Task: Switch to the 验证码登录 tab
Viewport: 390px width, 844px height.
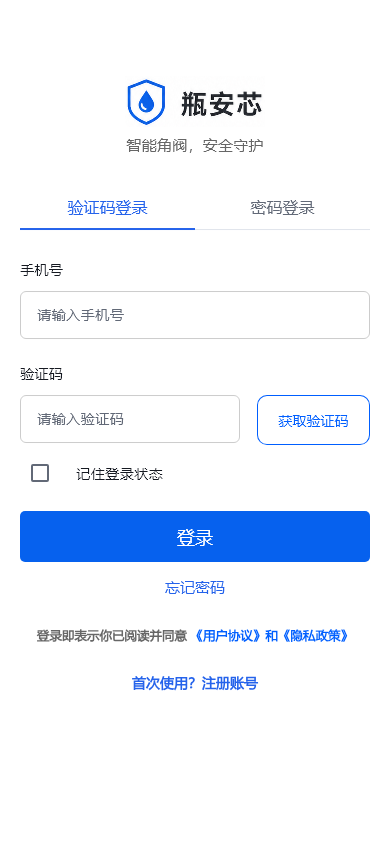Action: pyautogui.click(x=108, y=208)
